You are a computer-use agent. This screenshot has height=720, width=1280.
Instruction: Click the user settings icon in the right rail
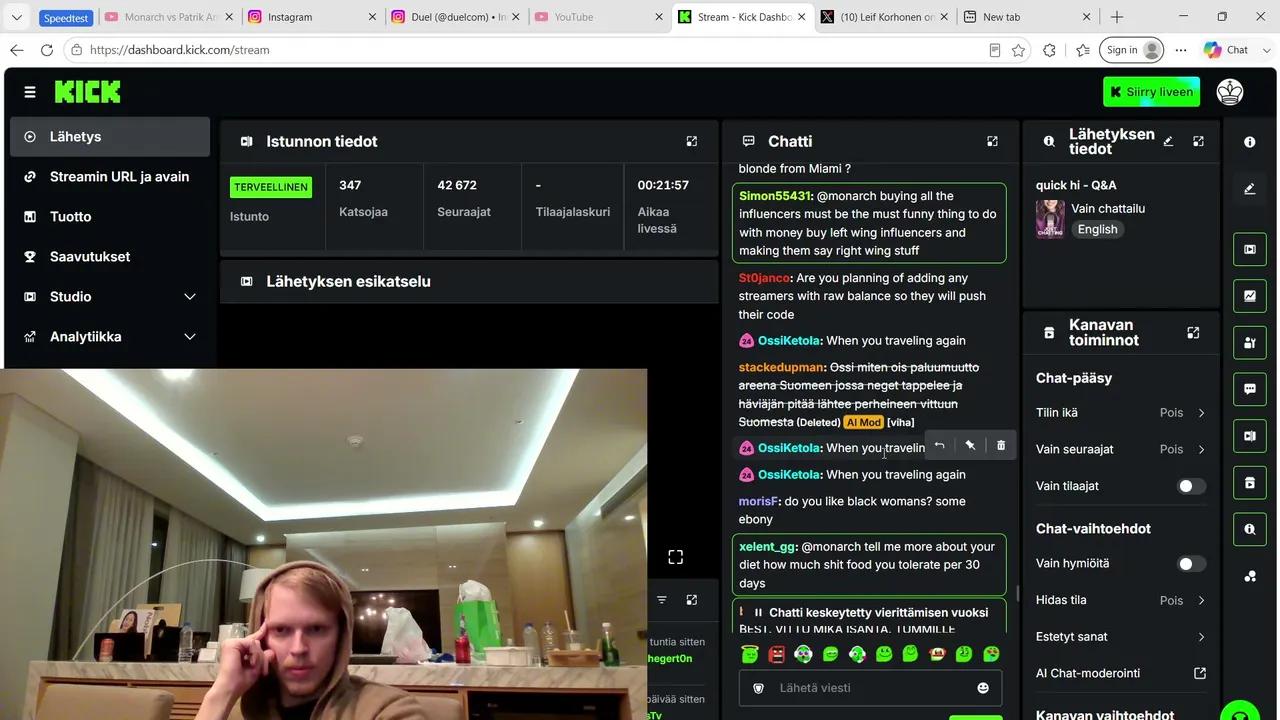tap(1250, 343)
